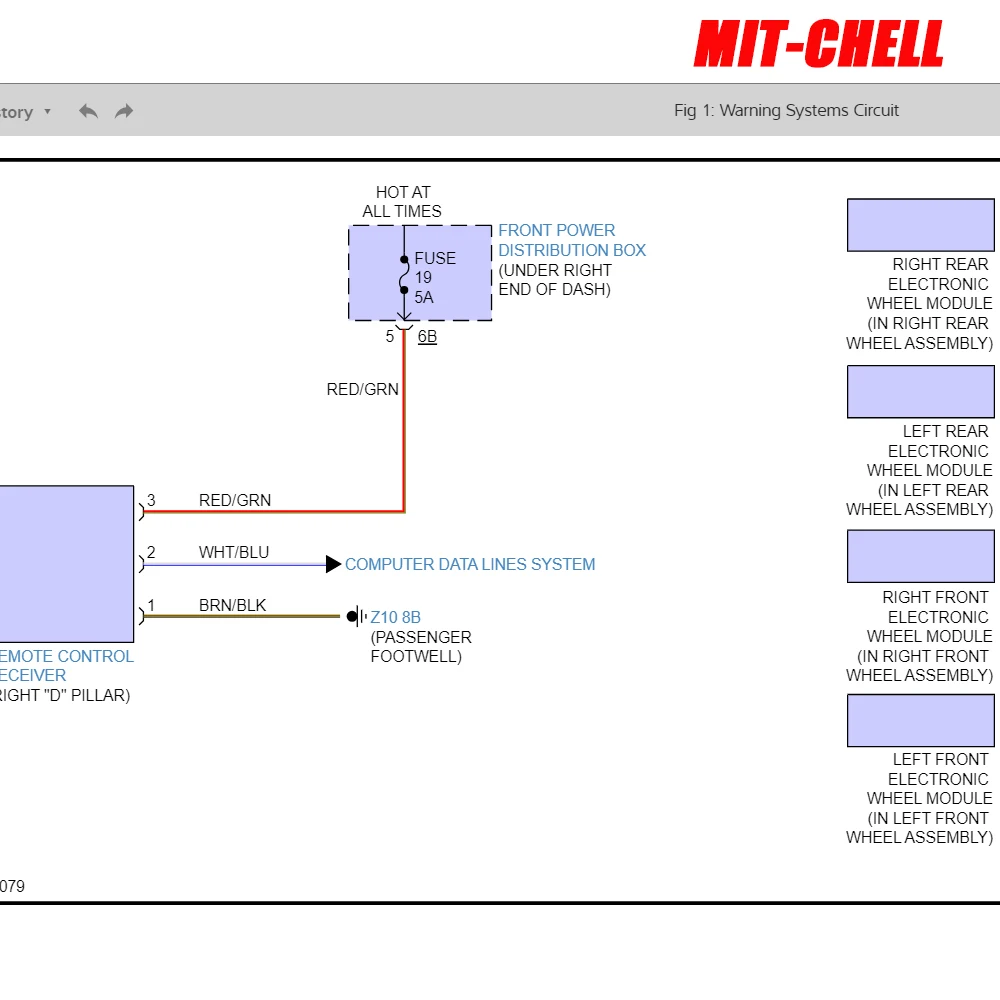
Task: Select Left Rear Electronic Wheel Module box
Action: pyautogui.click(x=920, y=392)
